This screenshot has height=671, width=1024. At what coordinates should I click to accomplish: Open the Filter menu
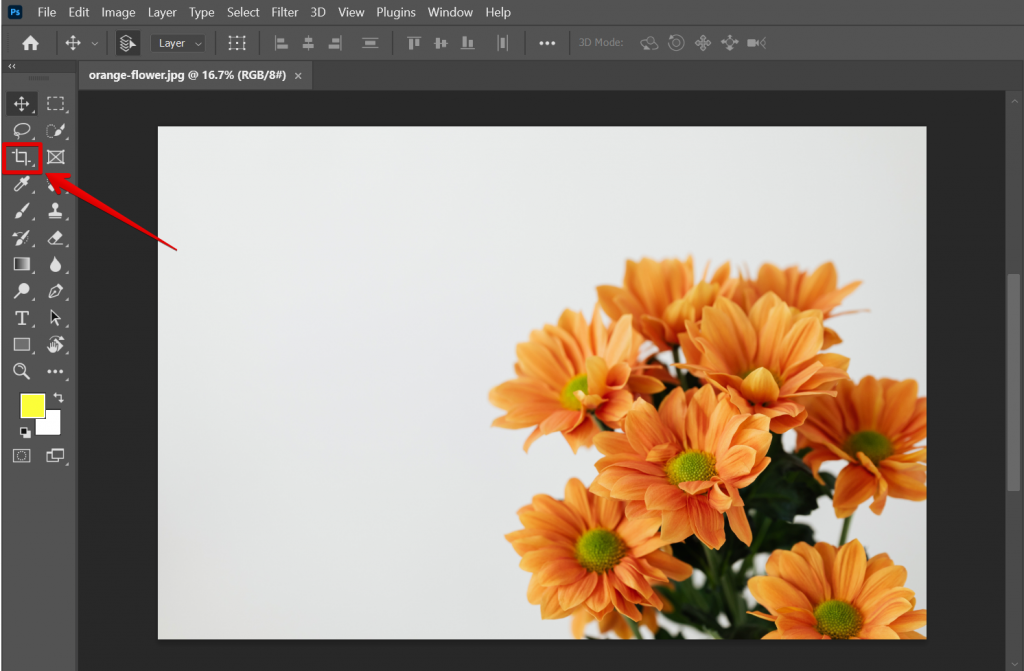coord(285,12)
